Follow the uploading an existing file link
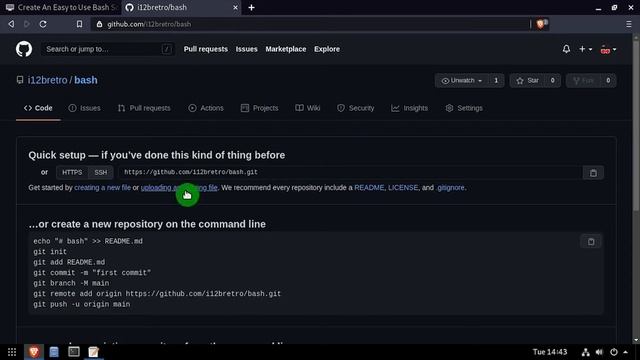 pos(179,188)
